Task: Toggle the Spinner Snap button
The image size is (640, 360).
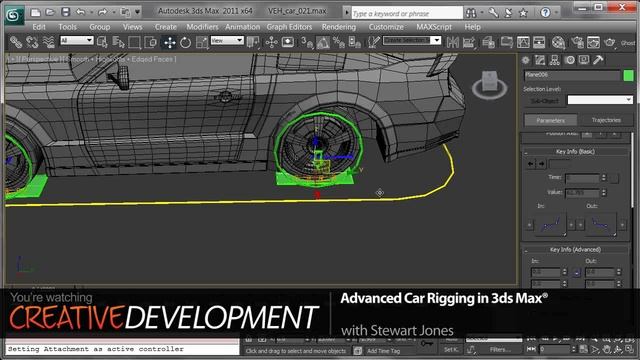Action: coord(354,42)
